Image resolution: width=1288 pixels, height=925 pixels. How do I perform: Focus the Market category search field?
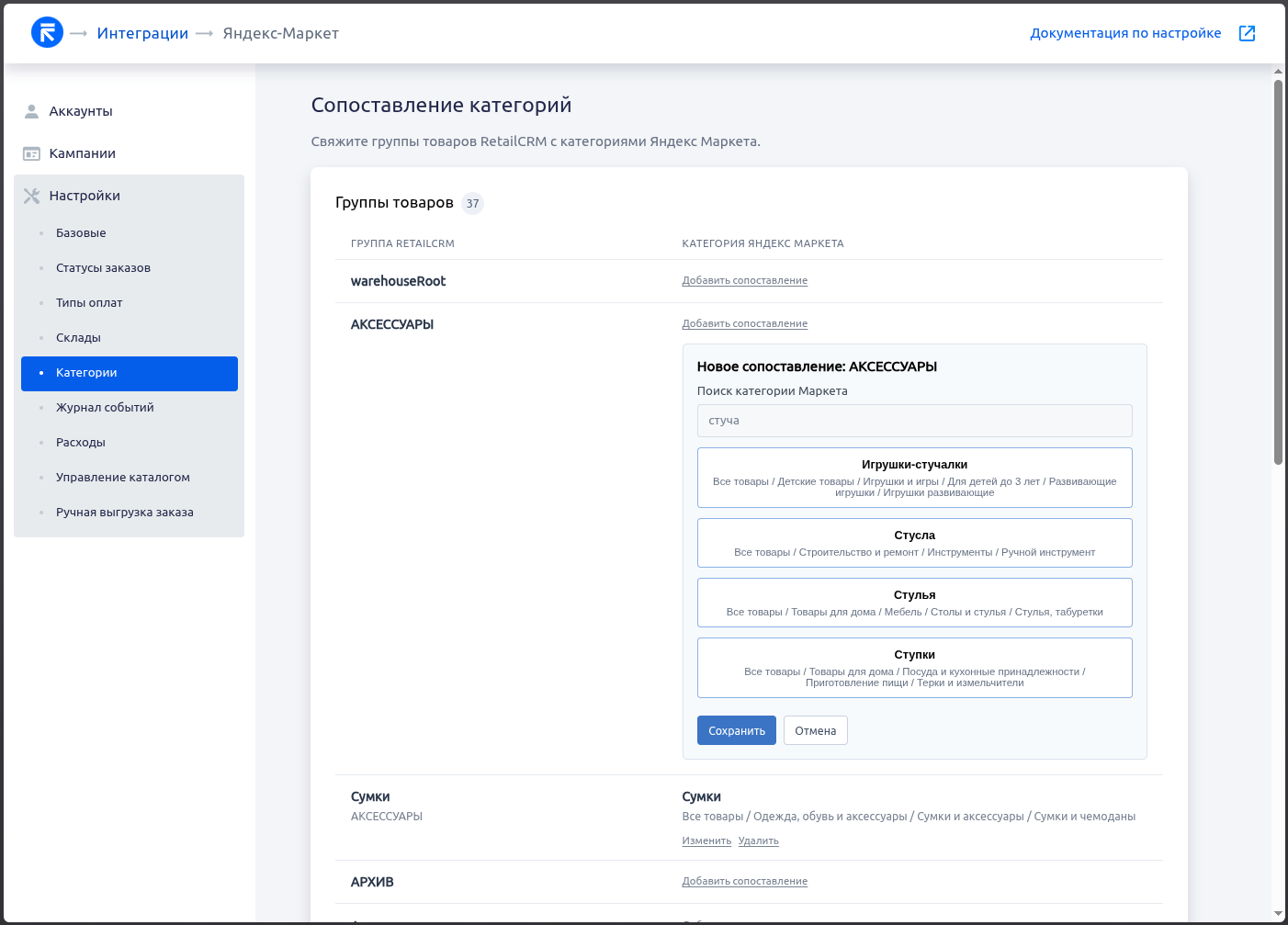tap(914, 421)
